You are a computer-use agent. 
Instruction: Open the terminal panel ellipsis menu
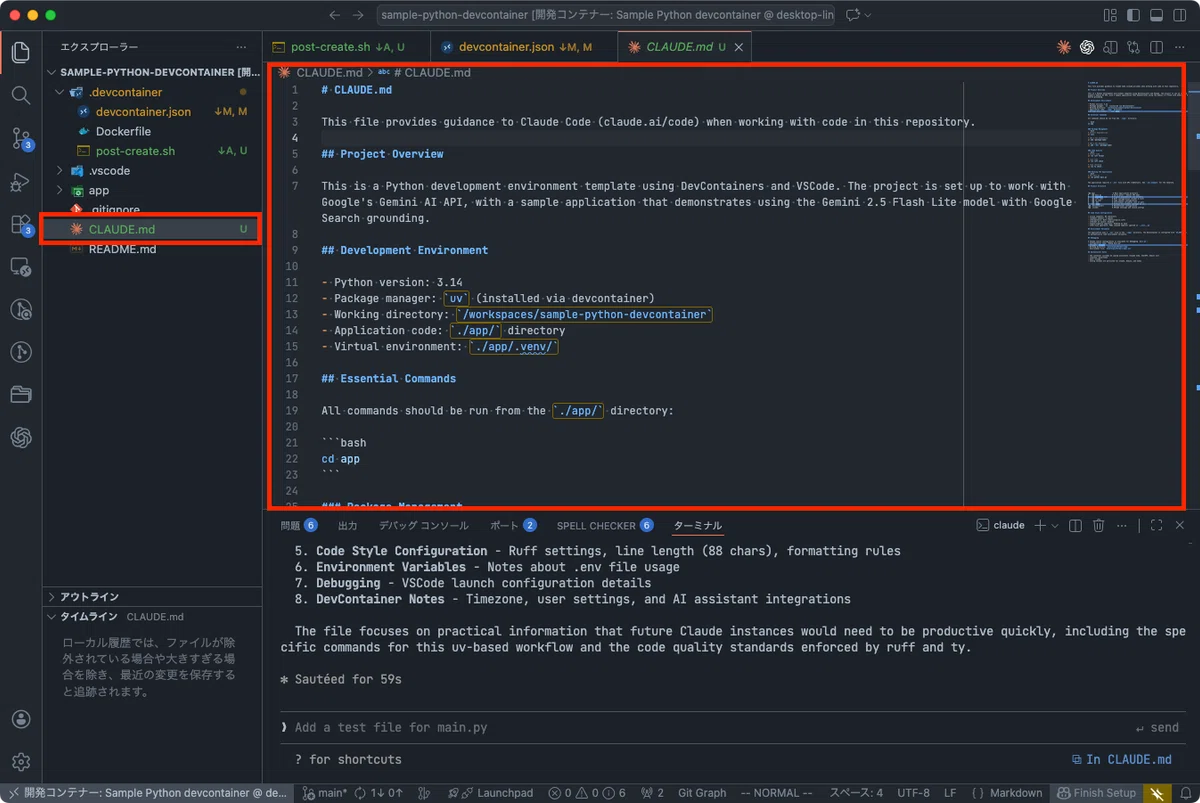tap(1122, 525)
